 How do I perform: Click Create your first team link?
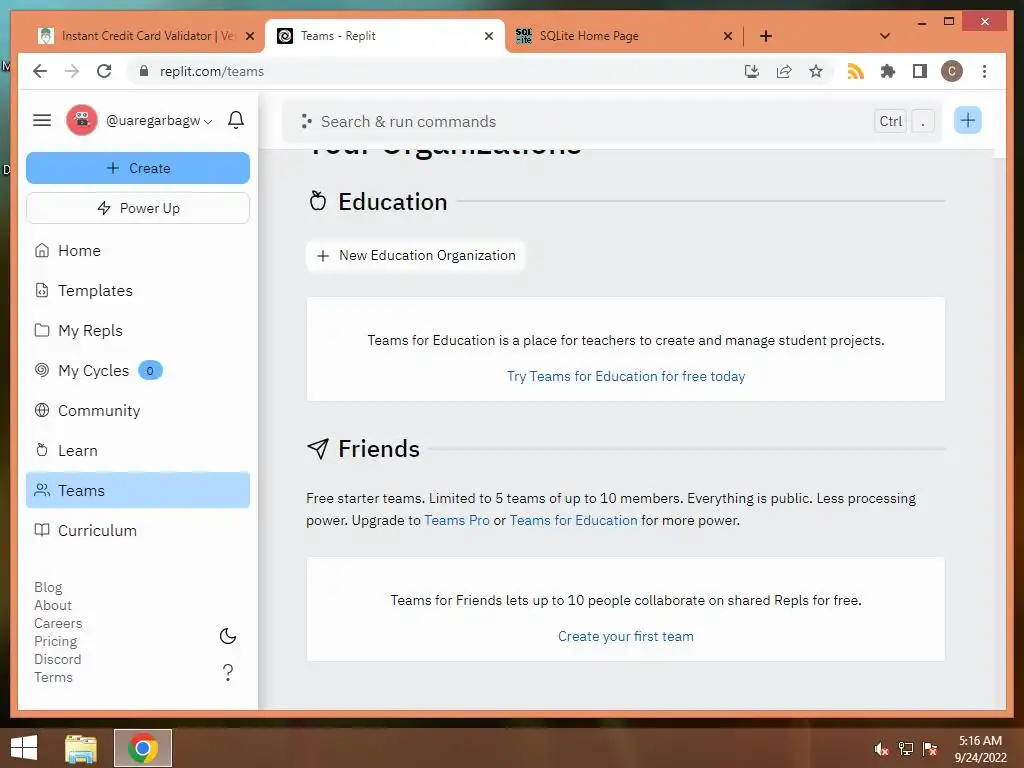tap(626, 636)
